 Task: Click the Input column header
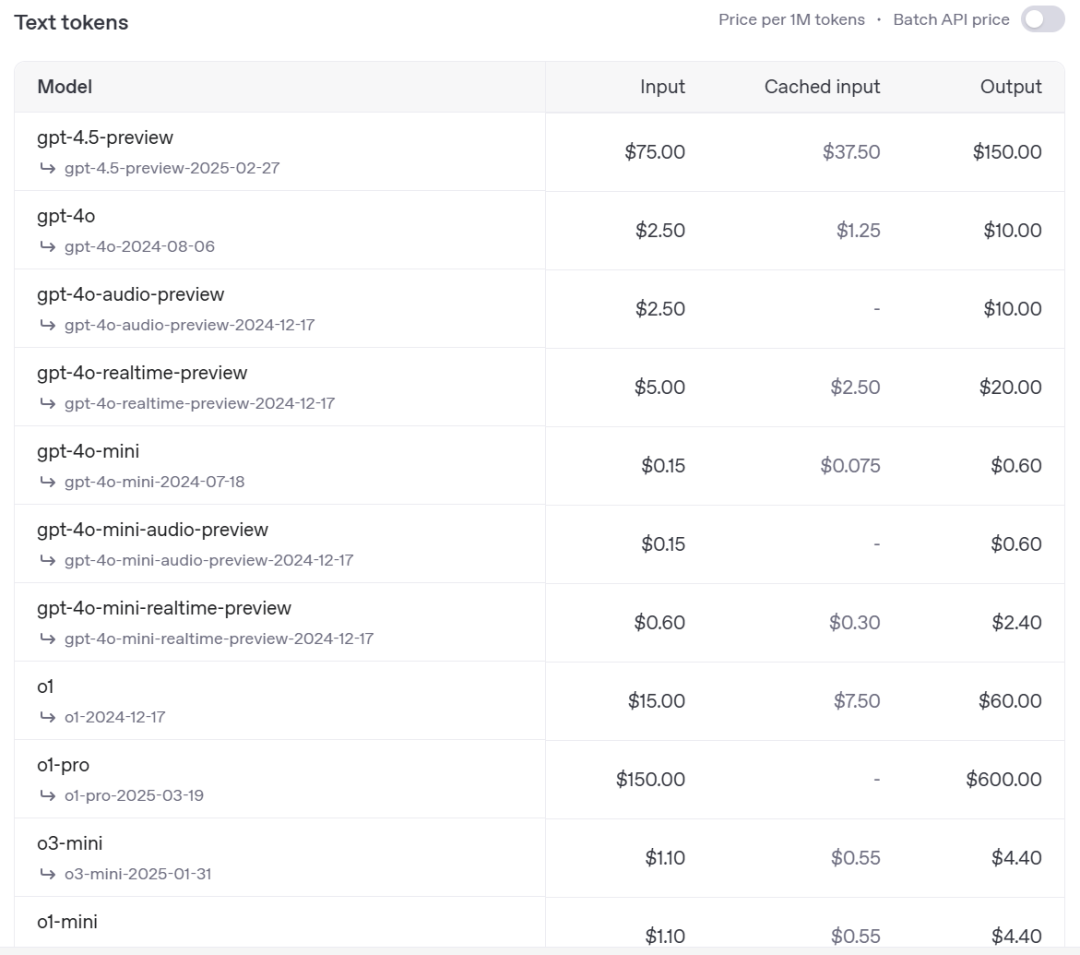pos(662,87)
